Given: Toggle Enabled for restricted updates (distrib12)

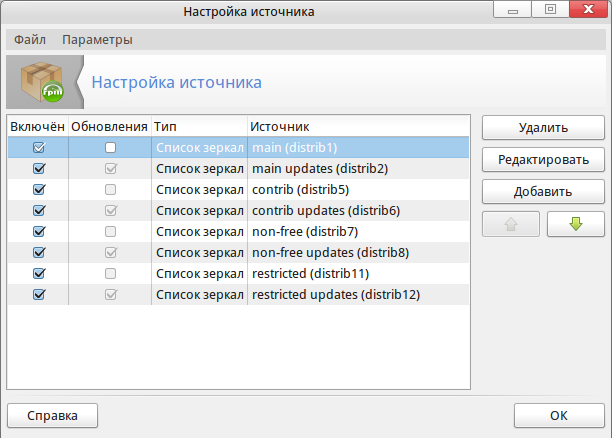Looking at the screenshot, I should click(x=40, y=294).
